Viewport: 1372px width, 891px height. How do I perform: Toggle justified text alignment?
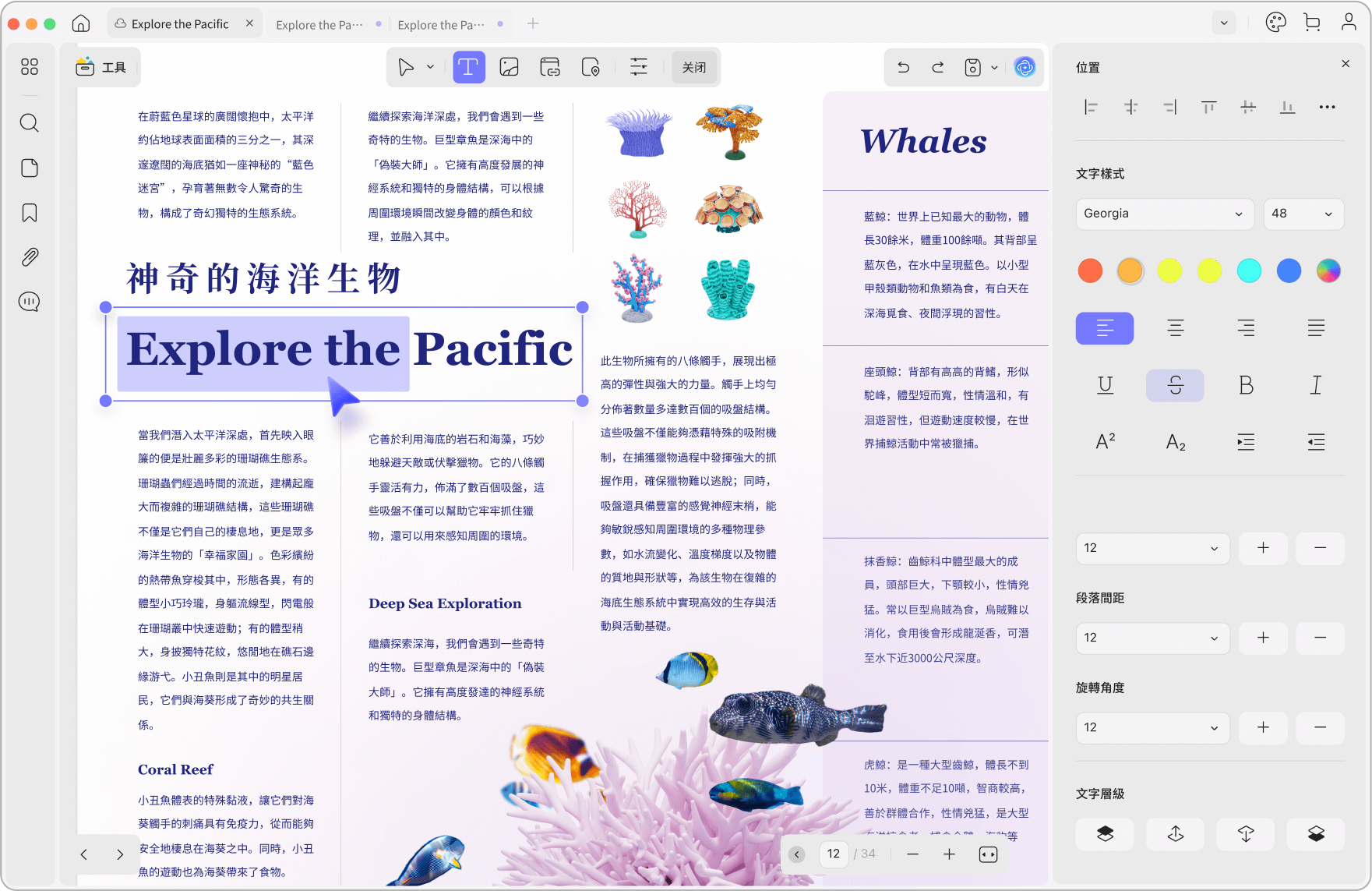point(1316,328)
